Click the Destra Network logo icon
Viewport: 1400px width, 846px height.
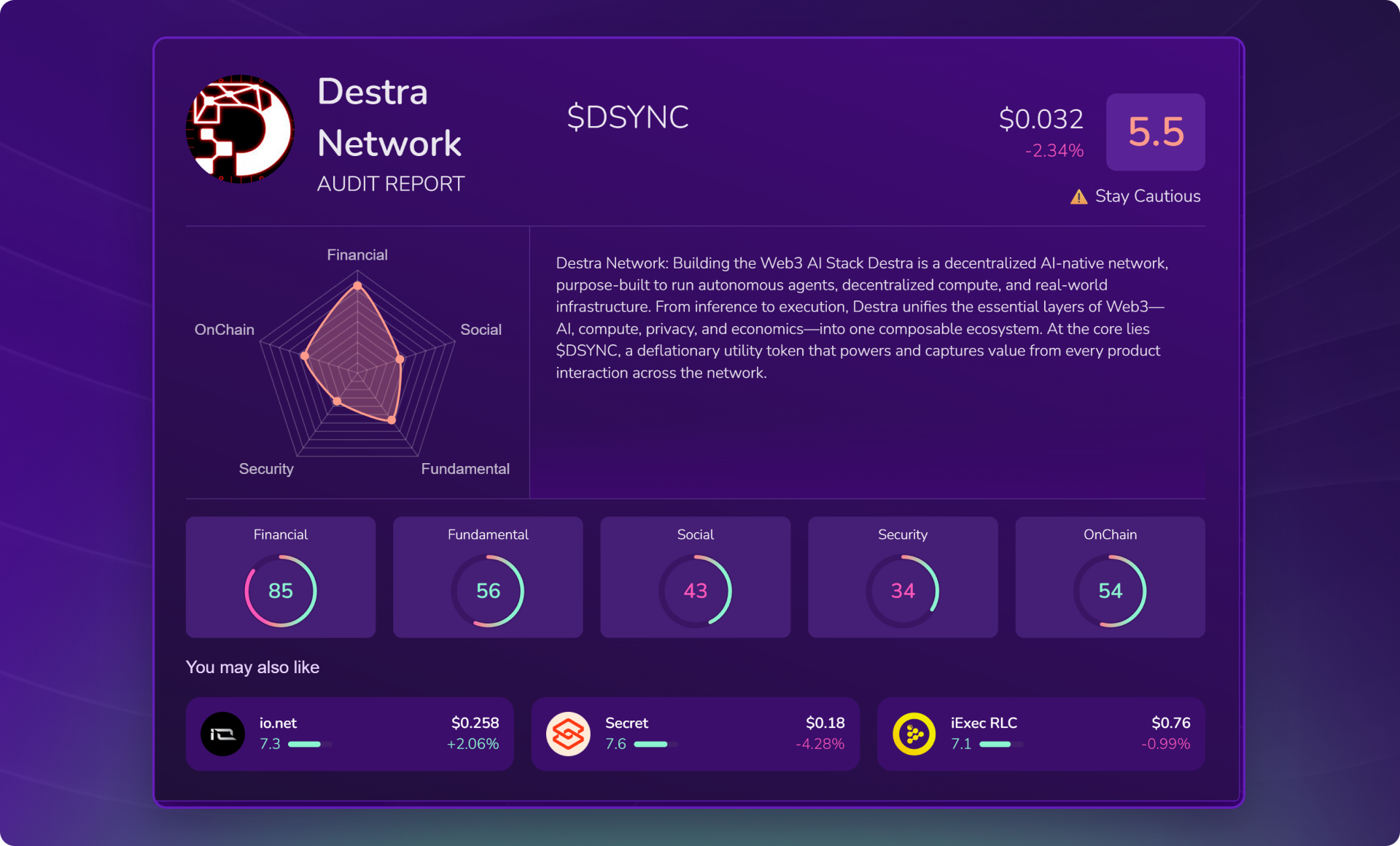(x=240, y=129)
